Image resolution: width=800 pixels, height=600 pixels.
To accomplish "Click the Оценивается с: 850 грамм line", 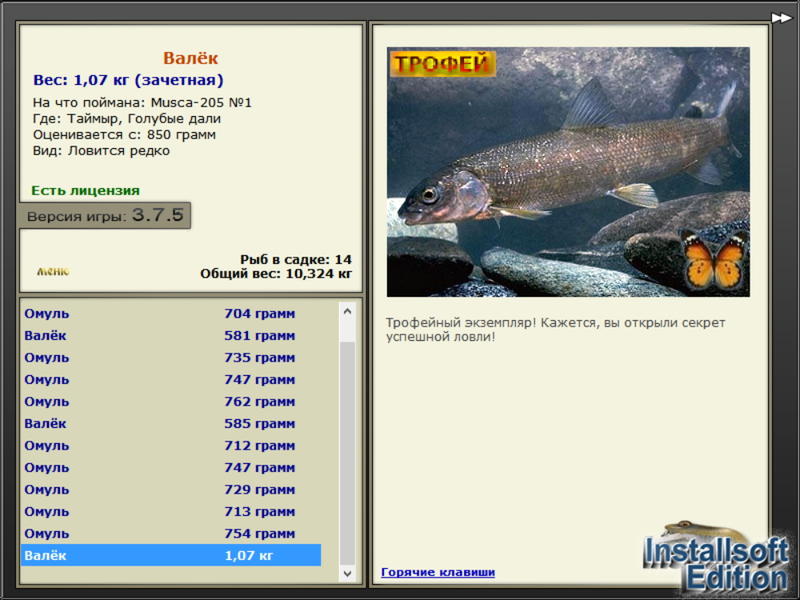I will tap(124, 135).
